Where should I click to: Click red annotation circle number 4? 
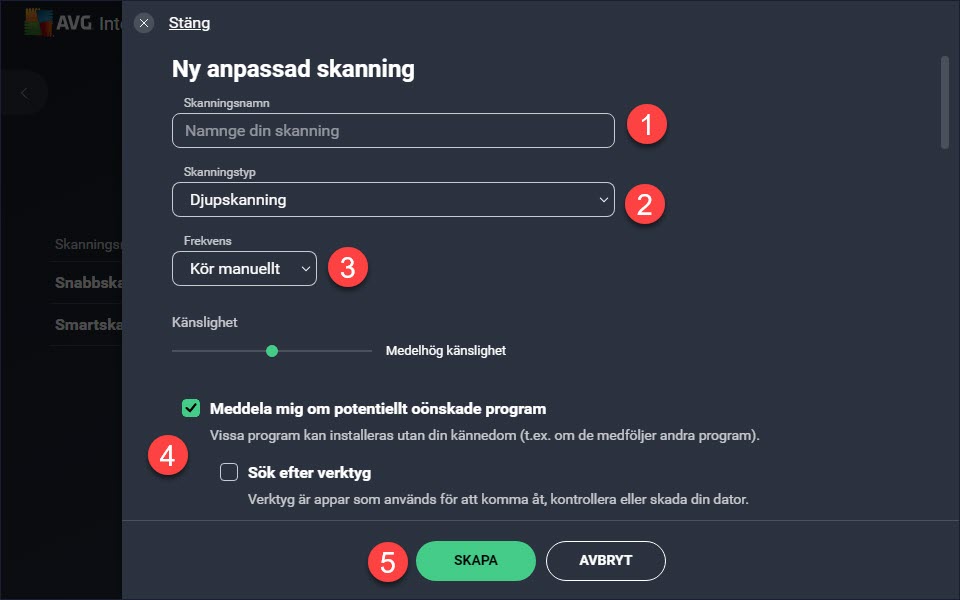pyautogui.click(x=168, y=456)
